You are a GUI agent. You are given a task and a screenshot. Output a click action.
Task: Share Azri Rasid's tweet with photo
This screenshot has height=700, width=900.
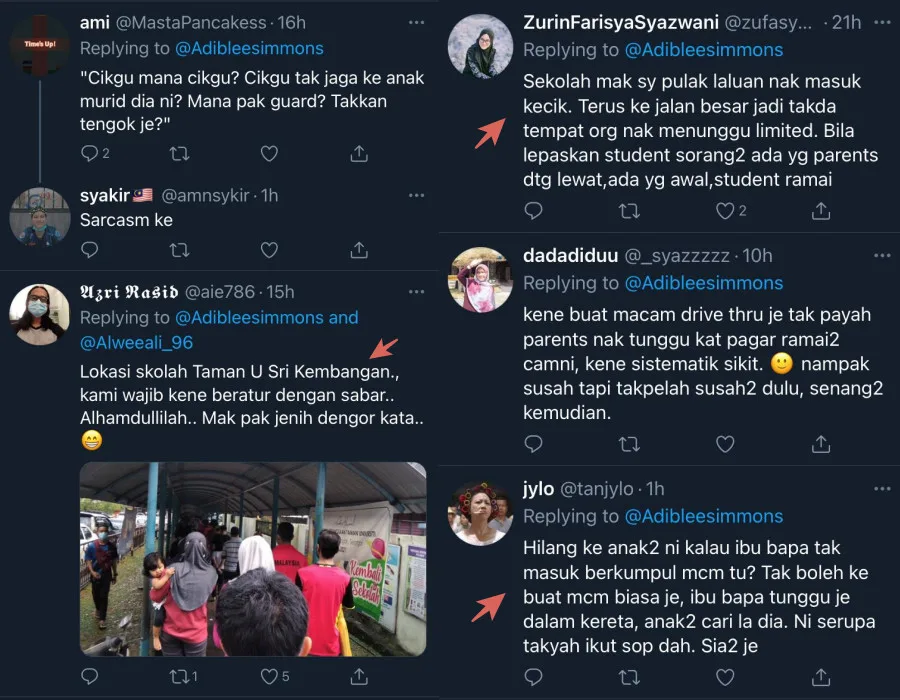pos(359,676)
